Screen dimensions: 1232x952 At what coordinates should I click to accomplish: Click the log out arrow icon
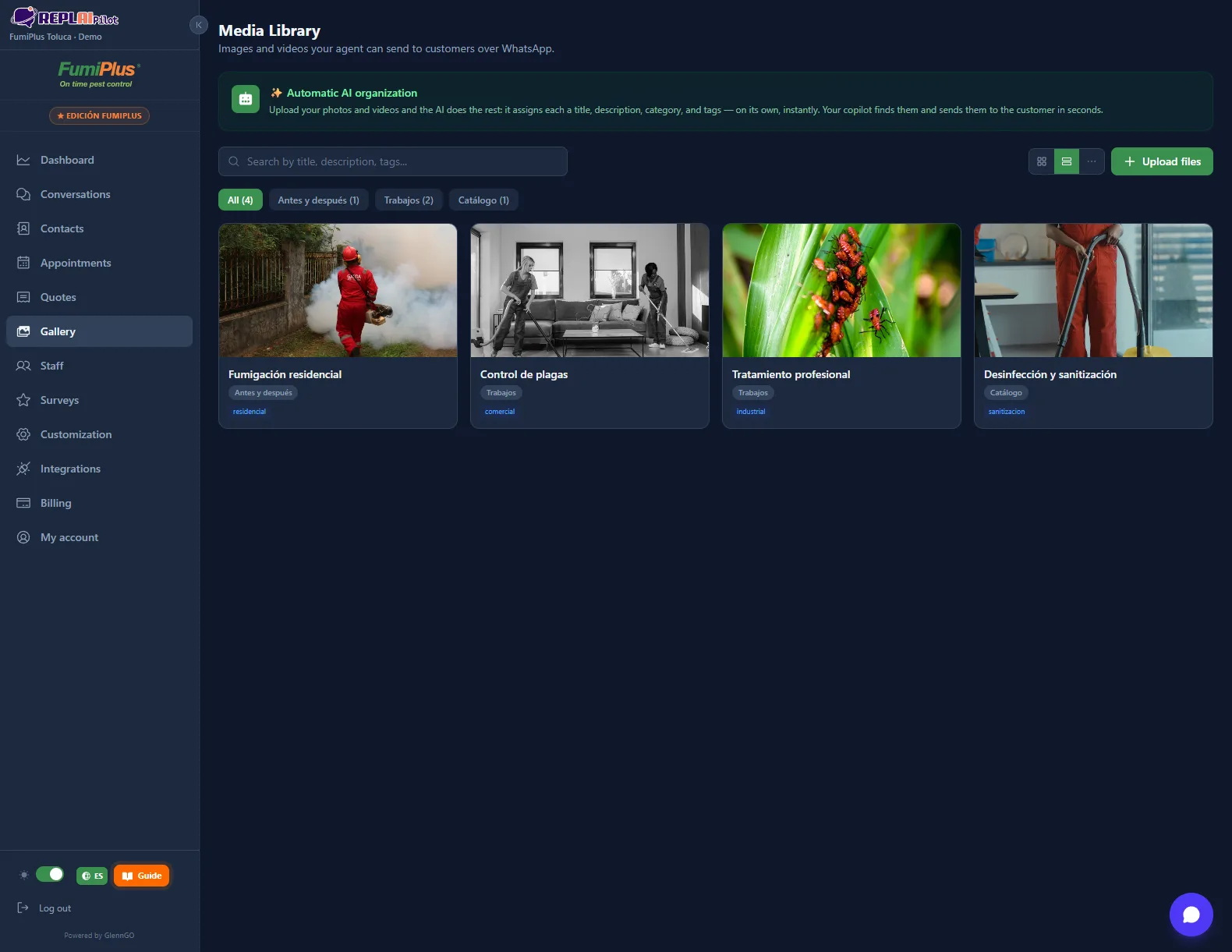coord(23,908)
